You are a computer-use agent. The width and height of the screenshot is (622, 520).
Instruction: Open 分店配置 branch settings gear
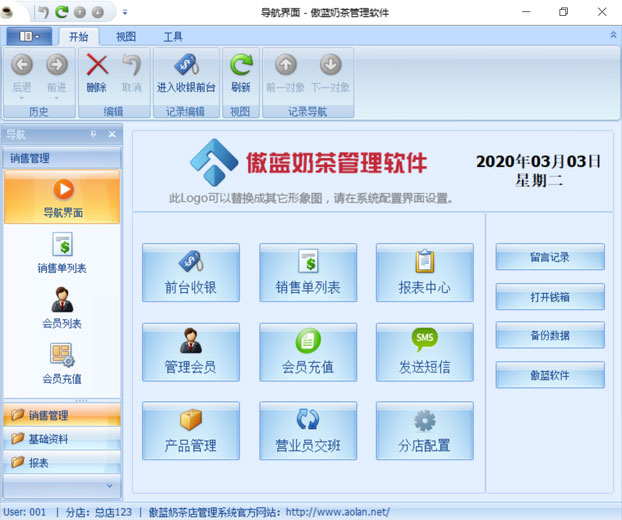[x=424, y=430]
